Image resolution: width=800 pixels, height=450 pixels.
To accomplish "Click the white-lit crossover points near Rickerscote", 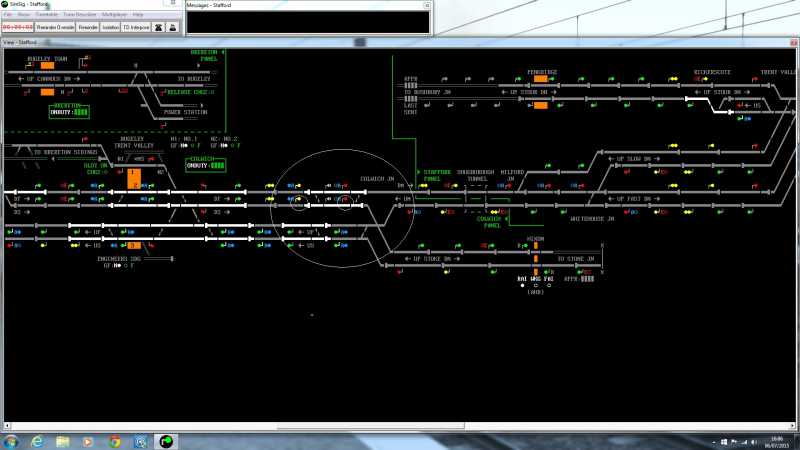I will tap(712, 106).
